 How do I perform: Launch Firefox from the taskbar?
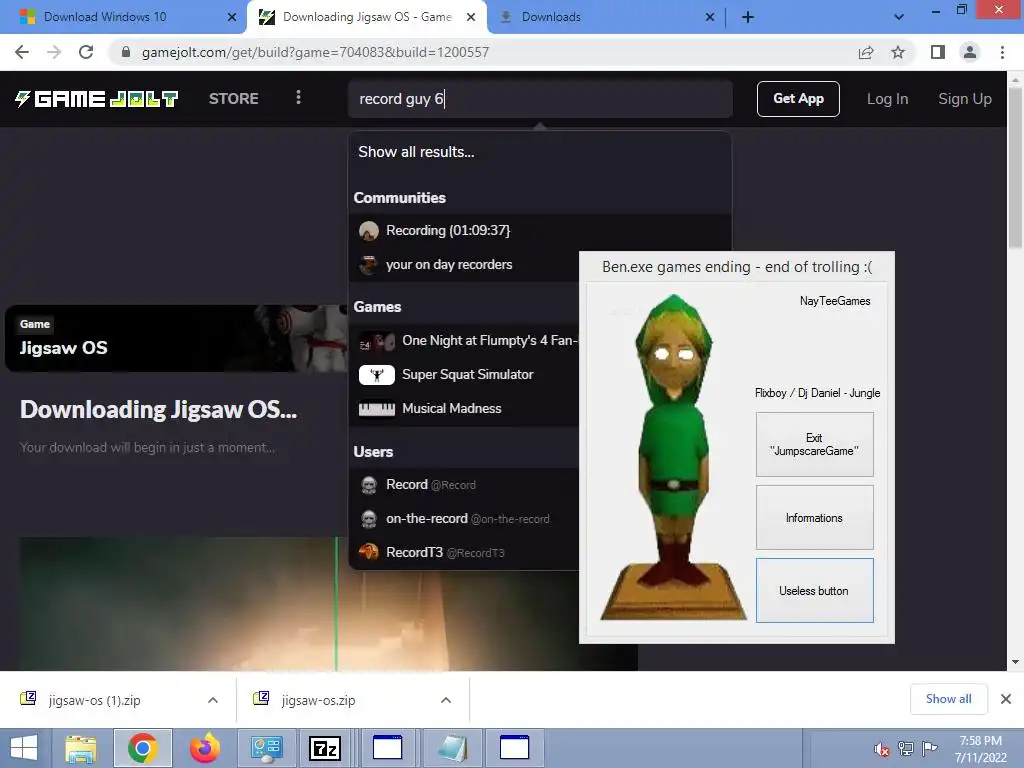point(204,748)
